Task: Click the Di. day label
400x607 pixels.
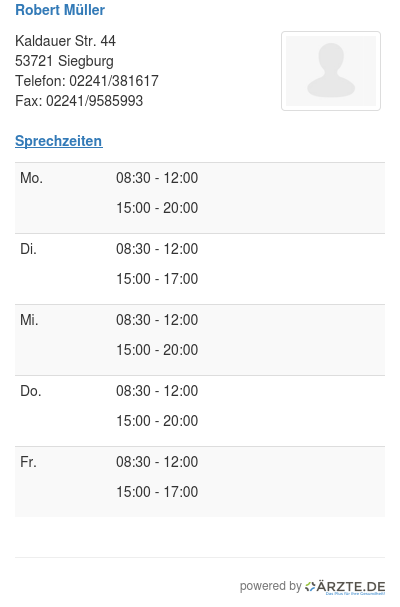Action: tap(28, 249)
